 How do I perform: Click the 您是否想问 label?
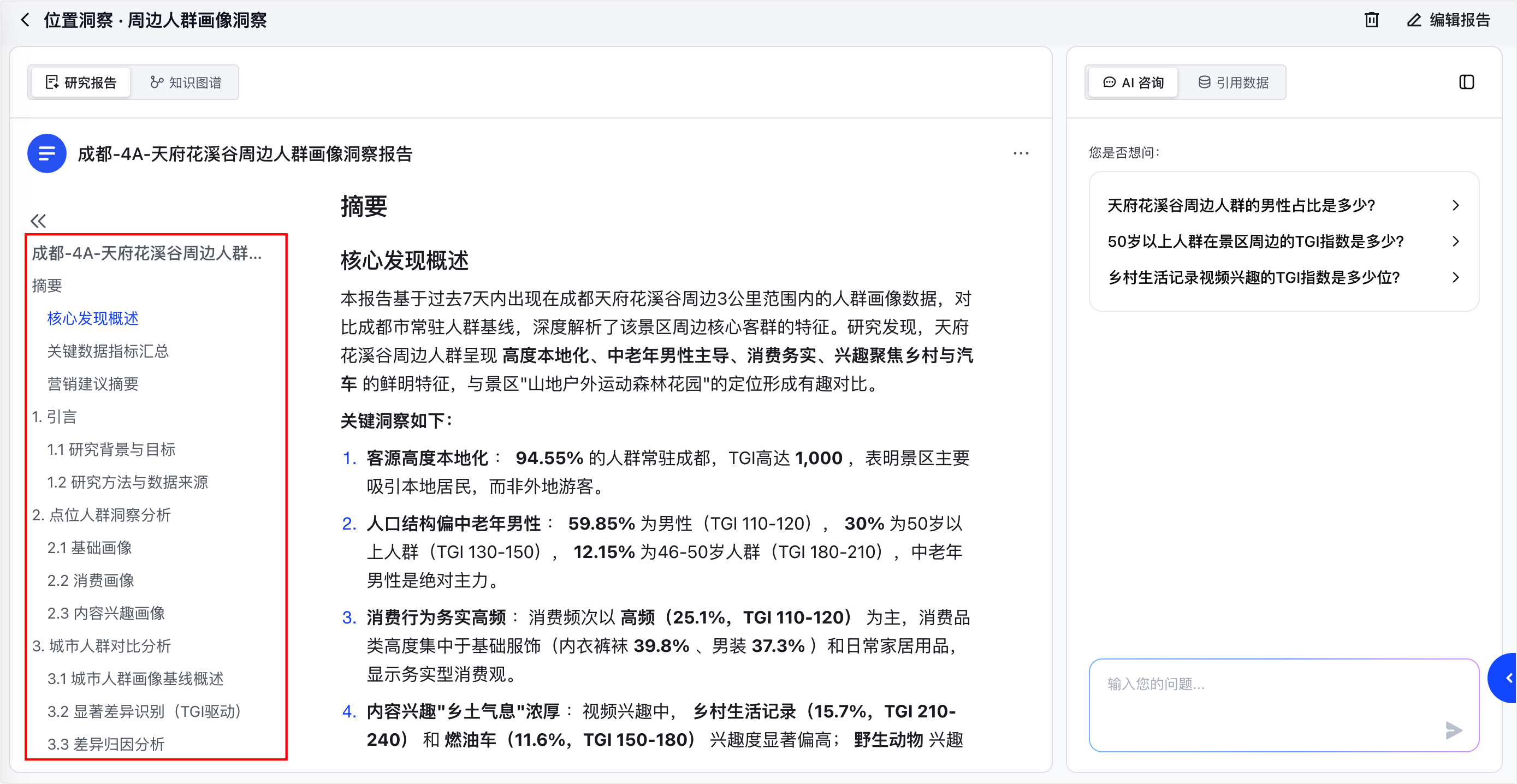tap(1124, 153)
